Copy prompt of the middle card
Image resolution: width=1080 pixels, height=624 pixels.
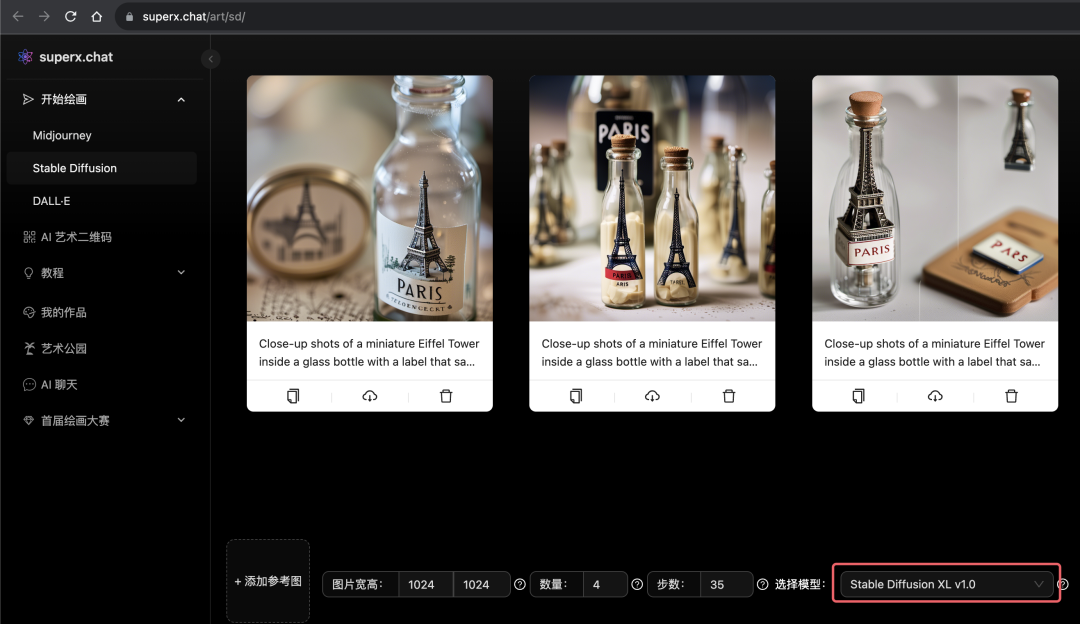(x=576, y=396)
